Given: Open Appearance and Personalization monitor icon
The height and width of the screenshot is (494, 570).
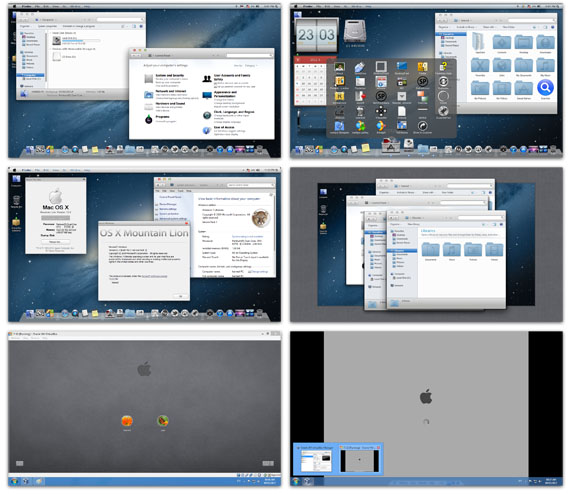Looking at the screenshot, I should (x=207, y=96).
